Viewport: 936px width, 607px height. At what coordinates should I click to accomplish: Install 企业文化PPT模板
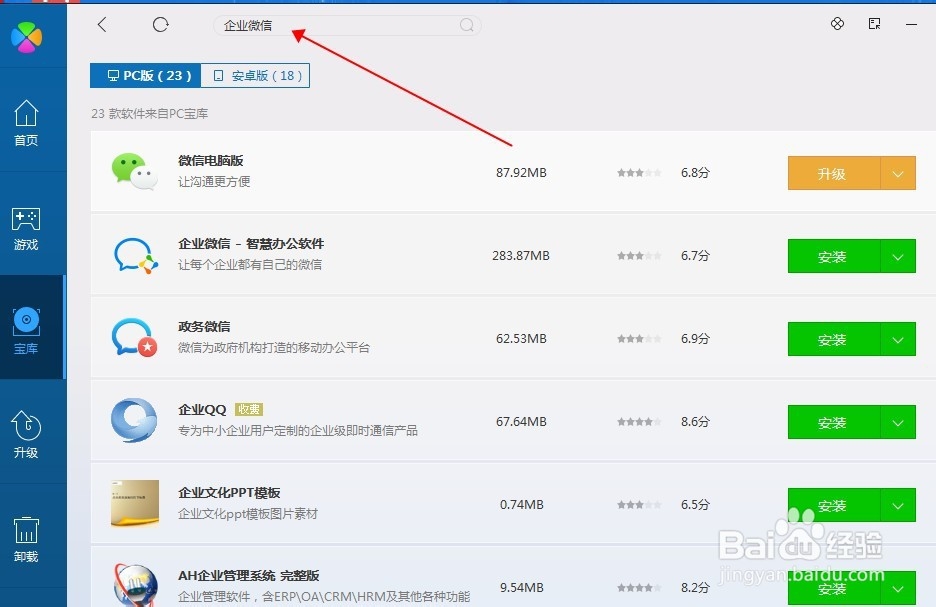[x=833, y=505]
